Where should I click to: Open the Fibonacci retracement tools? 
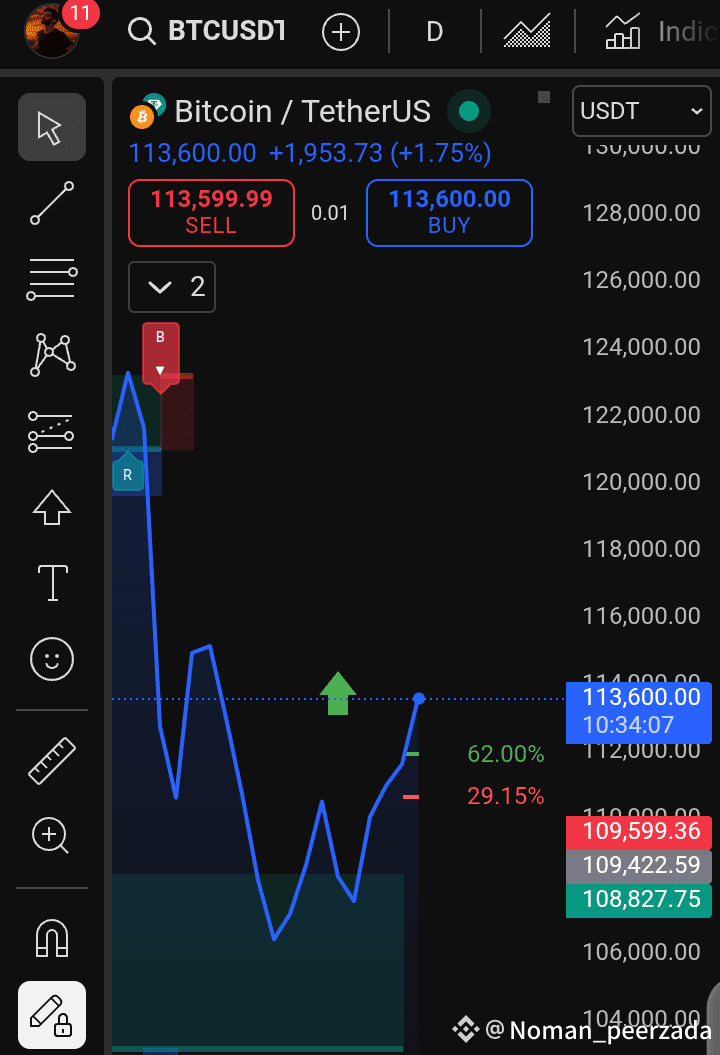(52, 279)
